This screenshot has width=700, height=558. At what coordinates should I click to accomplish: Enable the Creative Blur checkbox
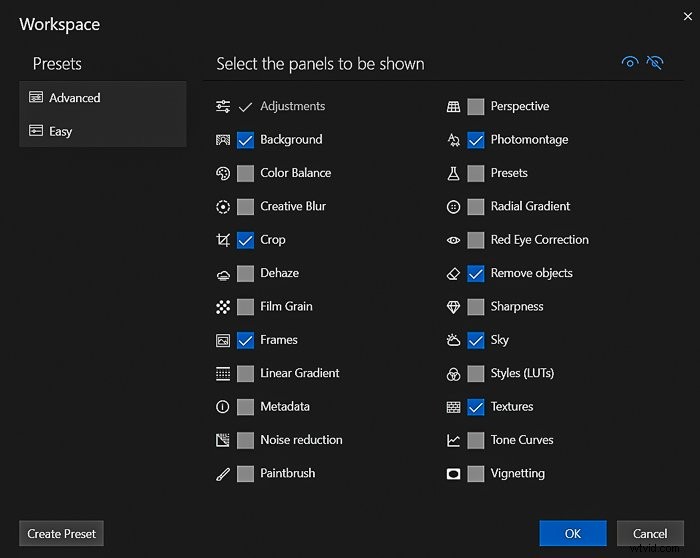pyautogui.click(x=245, y=207)
